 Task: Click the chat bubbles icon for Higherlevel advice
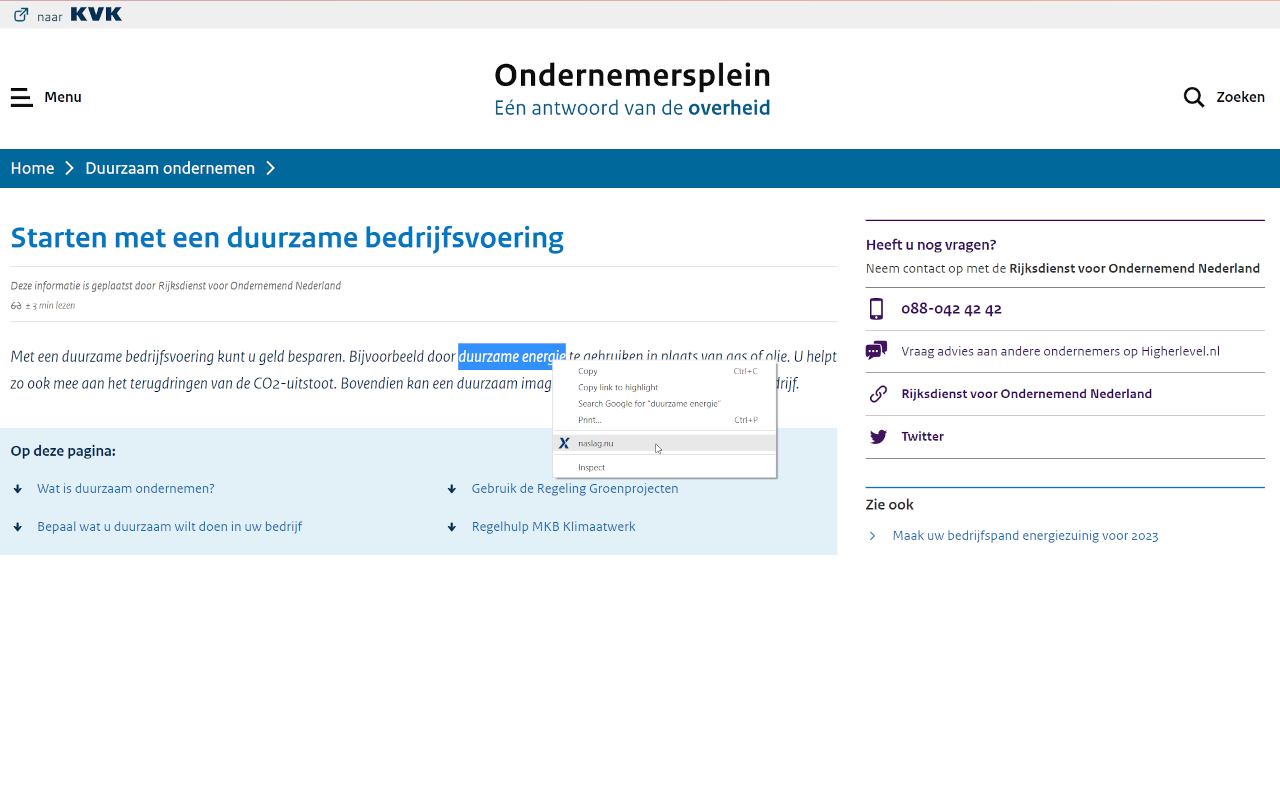pyautogui.click(x=877, y=351)
